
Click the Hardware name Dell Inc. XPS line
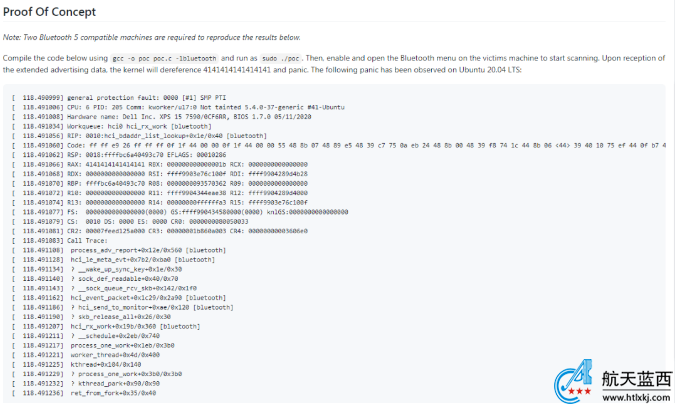162,117
